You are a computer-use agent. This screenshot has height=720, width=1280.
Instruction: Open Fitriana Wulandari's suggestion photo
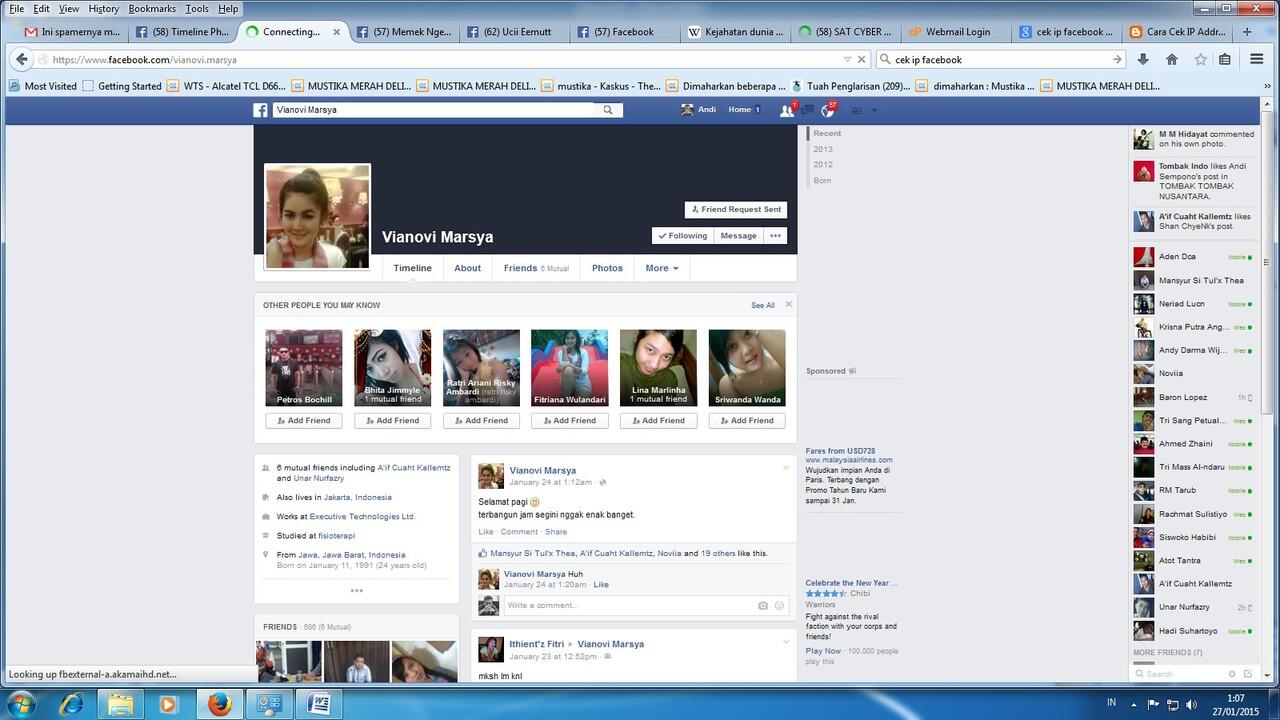(x=569, y=368)
